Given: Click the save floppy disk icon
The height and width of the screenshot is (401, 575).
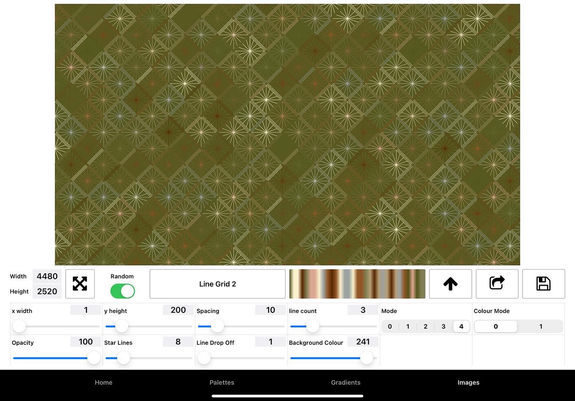Looking at the screenshot, I should pos(543,284).
